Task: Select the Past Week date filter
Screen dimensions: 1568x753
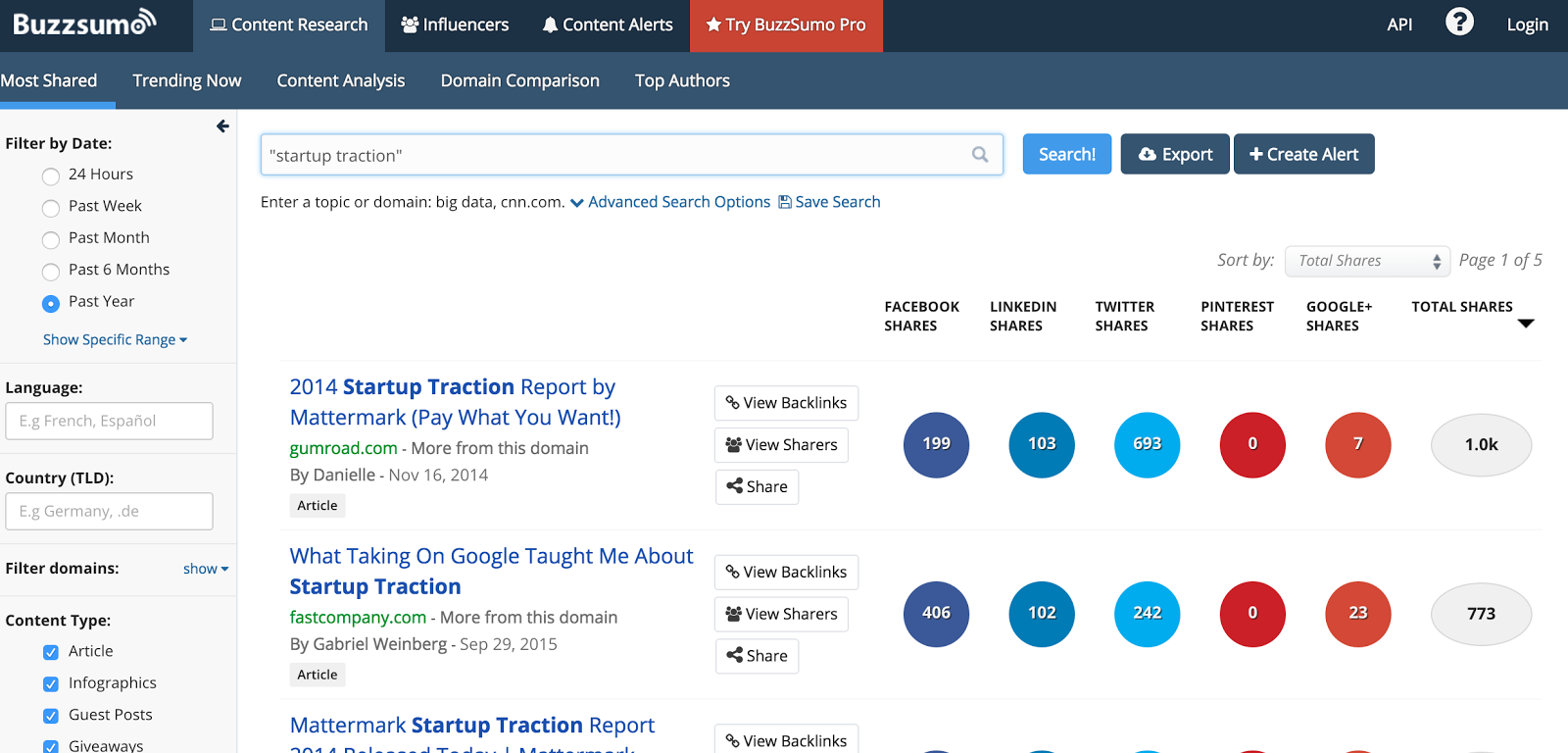Action: pyautogui.click(x=51, y=208)
